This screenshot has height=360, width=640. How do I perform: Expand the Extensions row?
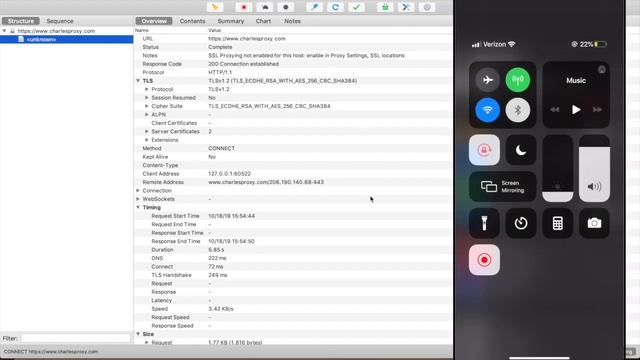tap(147, 140)
